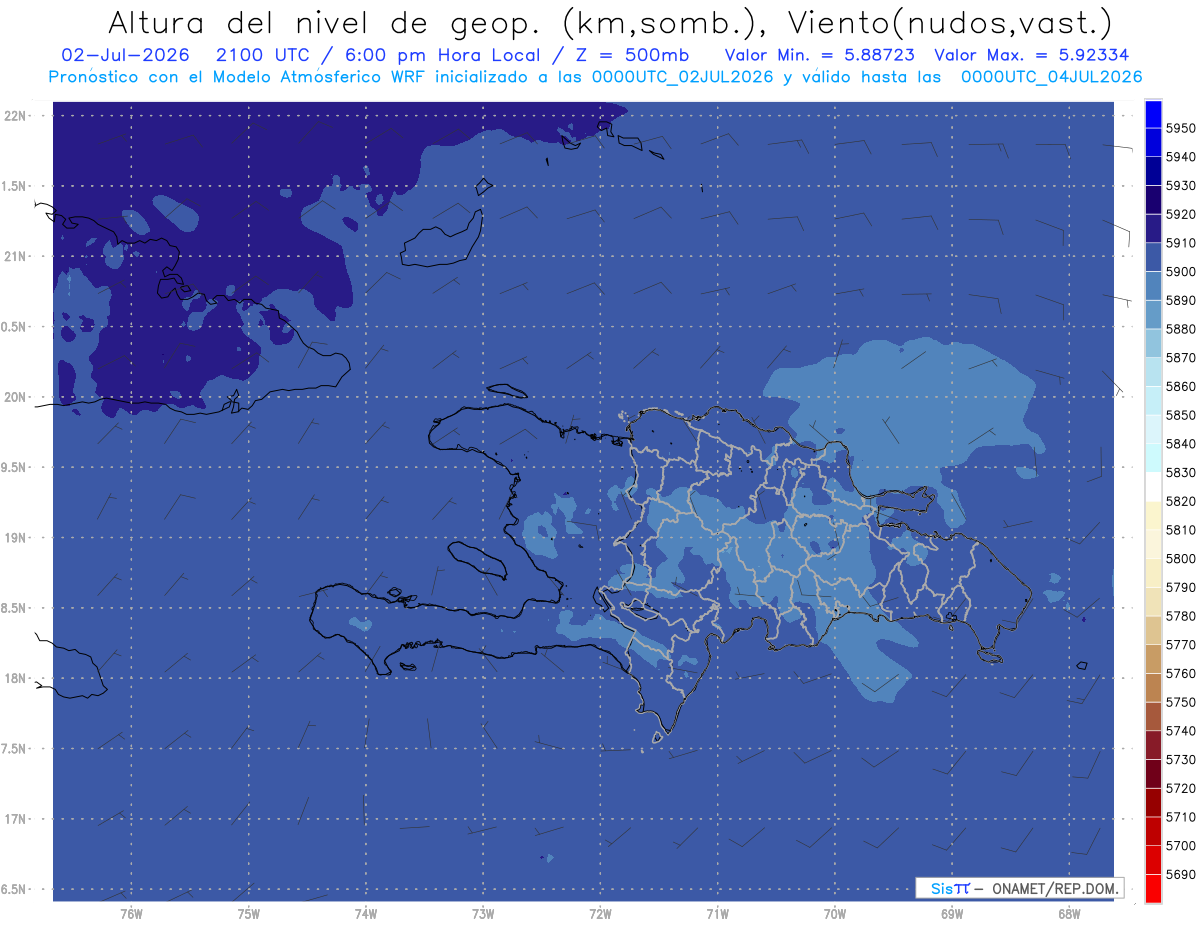
Task: Click the 5850 colorbar value
Action: click(1180, 415)
